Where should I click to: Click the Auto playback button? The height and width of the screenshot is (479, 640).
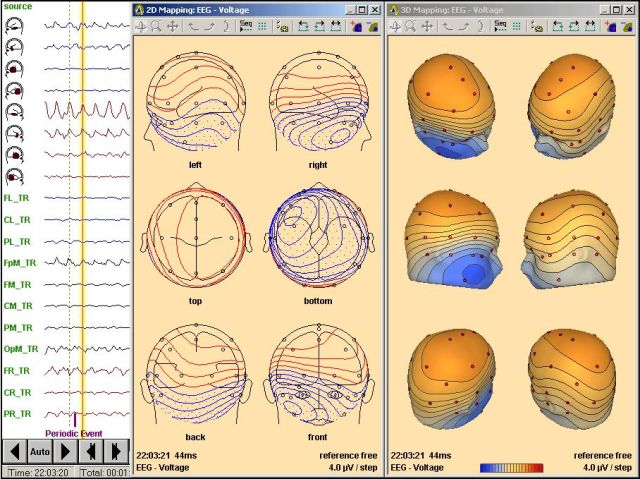click(39, 451)
